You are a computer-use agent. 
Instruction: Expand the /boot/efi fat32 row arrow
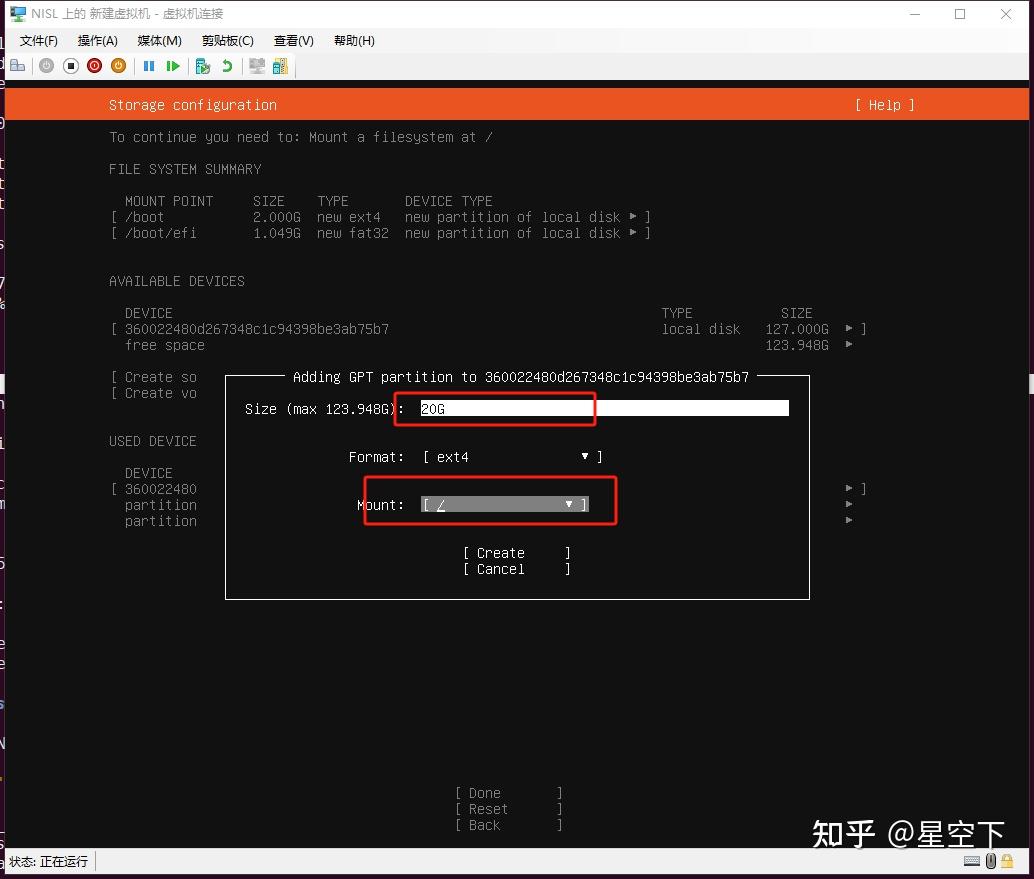click(x=633, y=232)
